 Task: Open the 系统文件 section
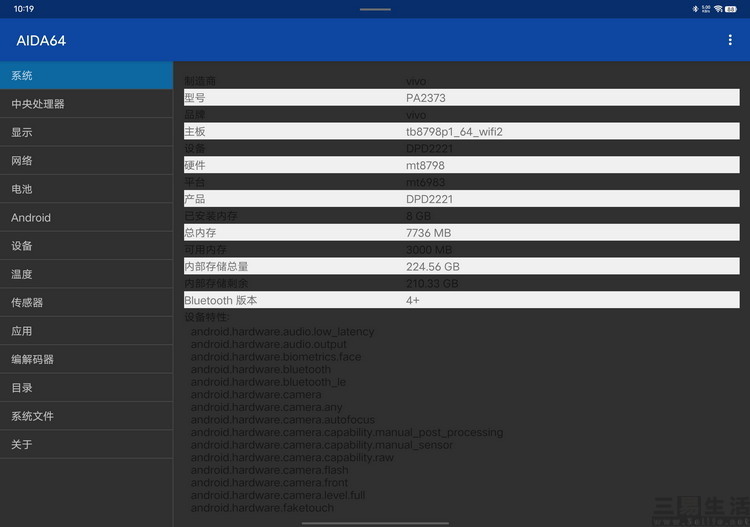point(86,416)
